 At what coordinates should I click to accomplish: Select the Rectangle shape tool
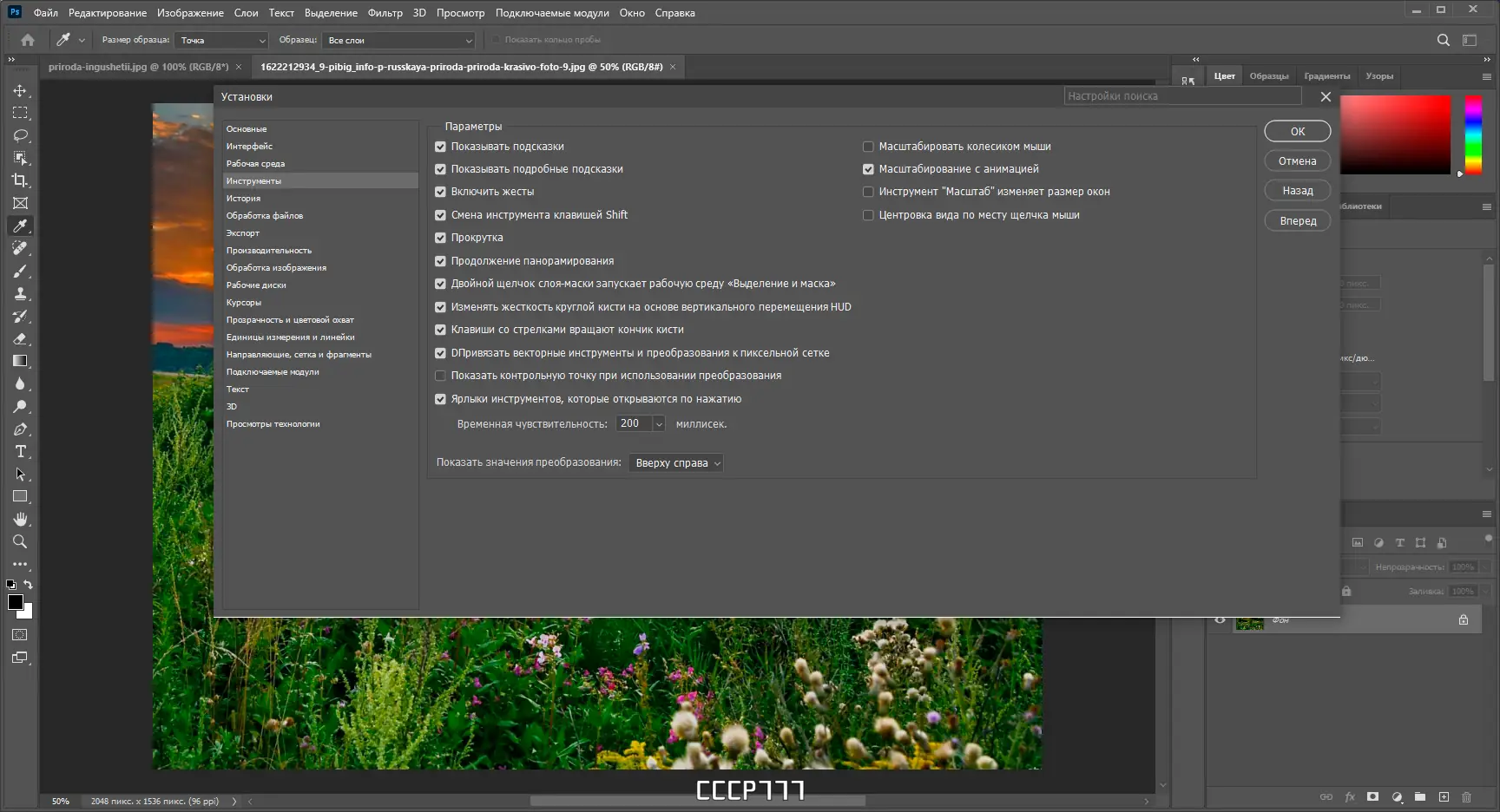tap(20, 496)
